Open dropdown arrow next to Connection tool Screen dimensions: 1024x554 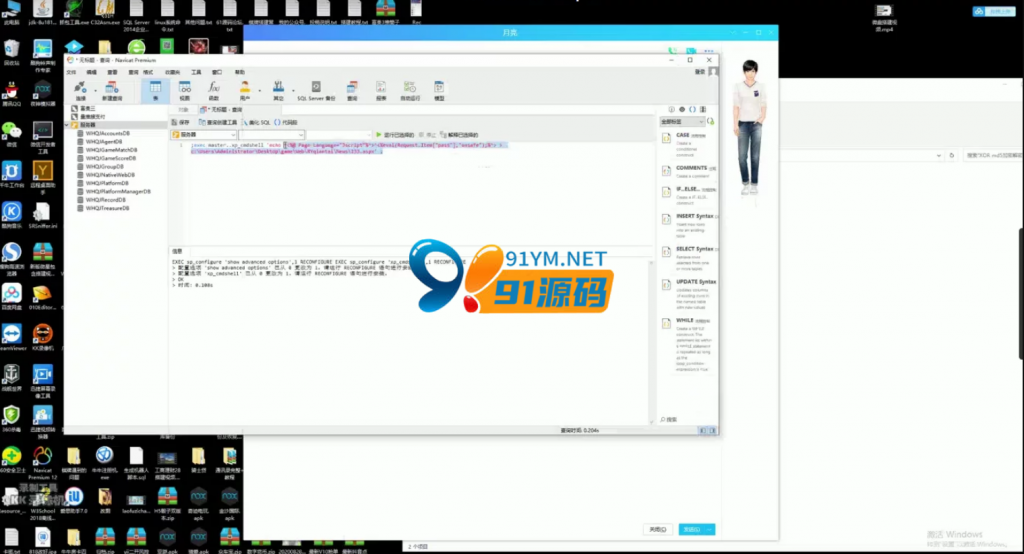coord(95,91)
